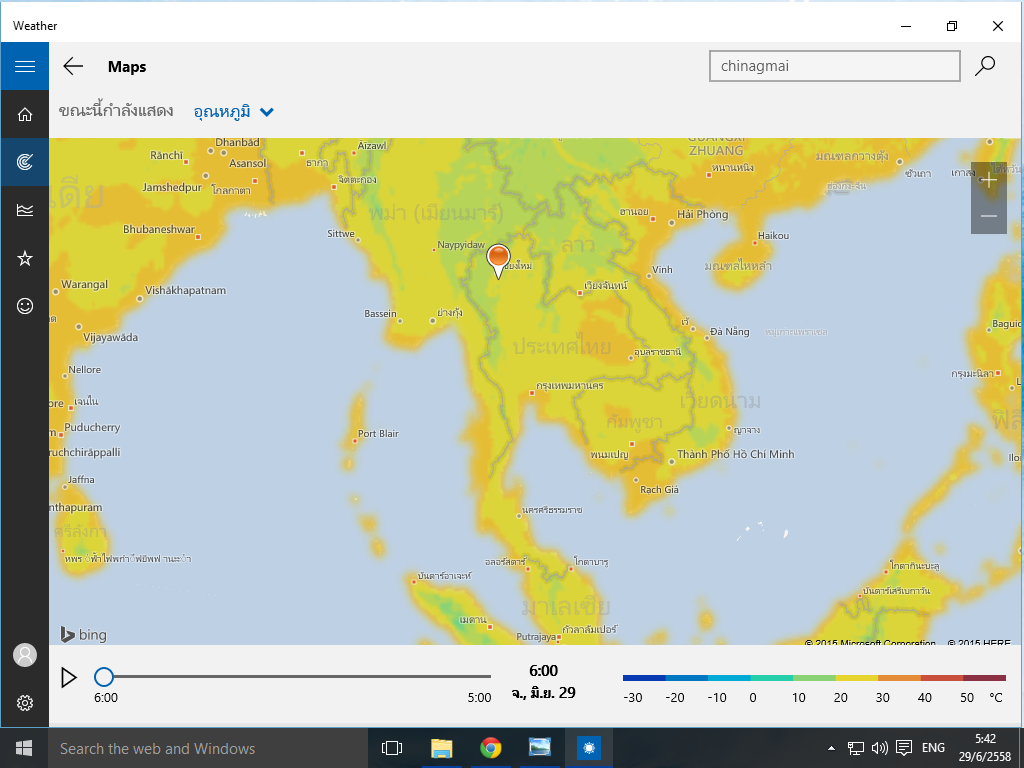The image size is (1024, 768).
Task: Zoom in on the map
Action: coord(988,180)
